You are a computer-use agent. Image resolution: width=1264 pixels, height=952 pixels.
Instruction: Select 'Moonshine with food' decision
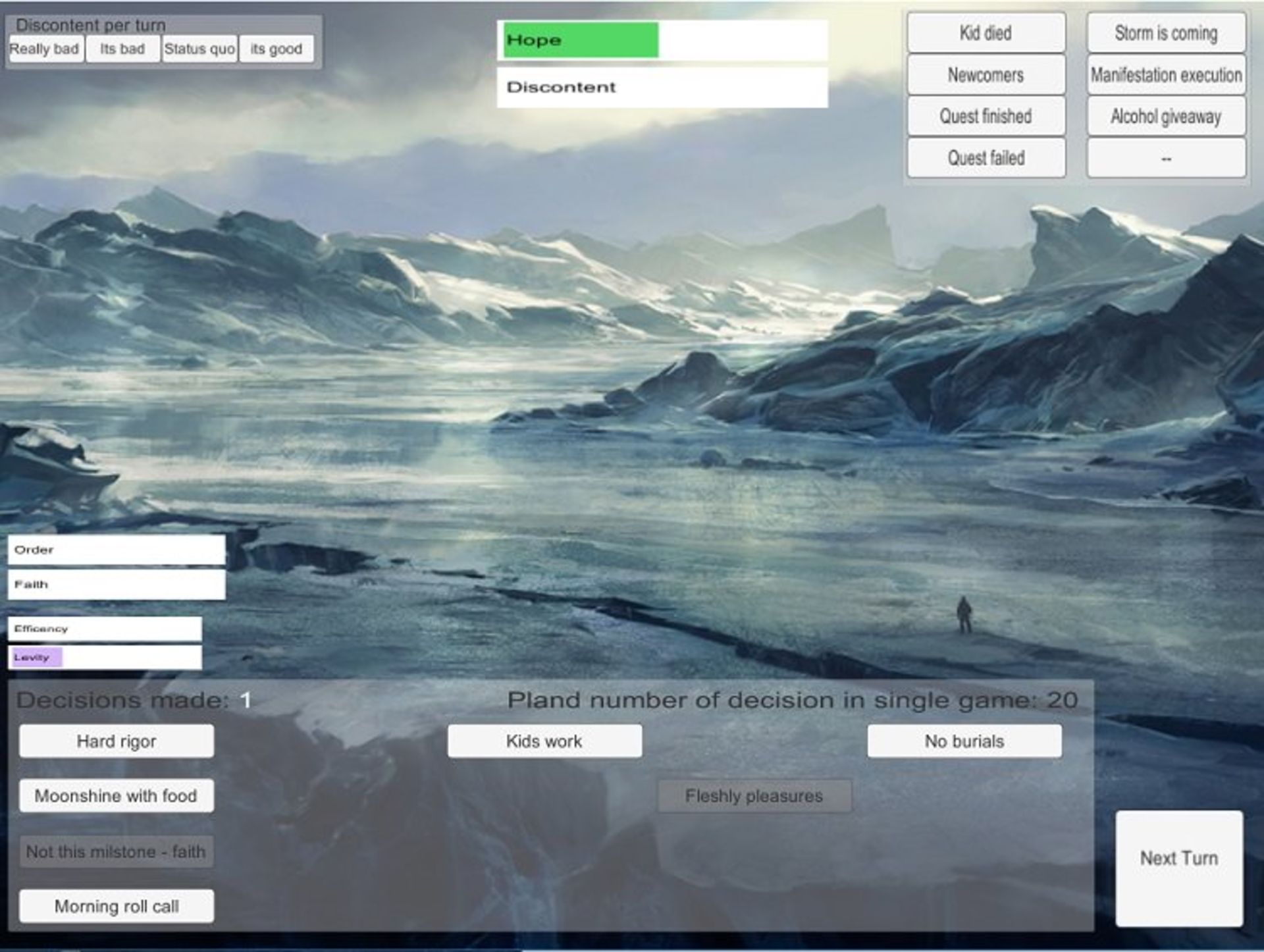coord(117,796)
